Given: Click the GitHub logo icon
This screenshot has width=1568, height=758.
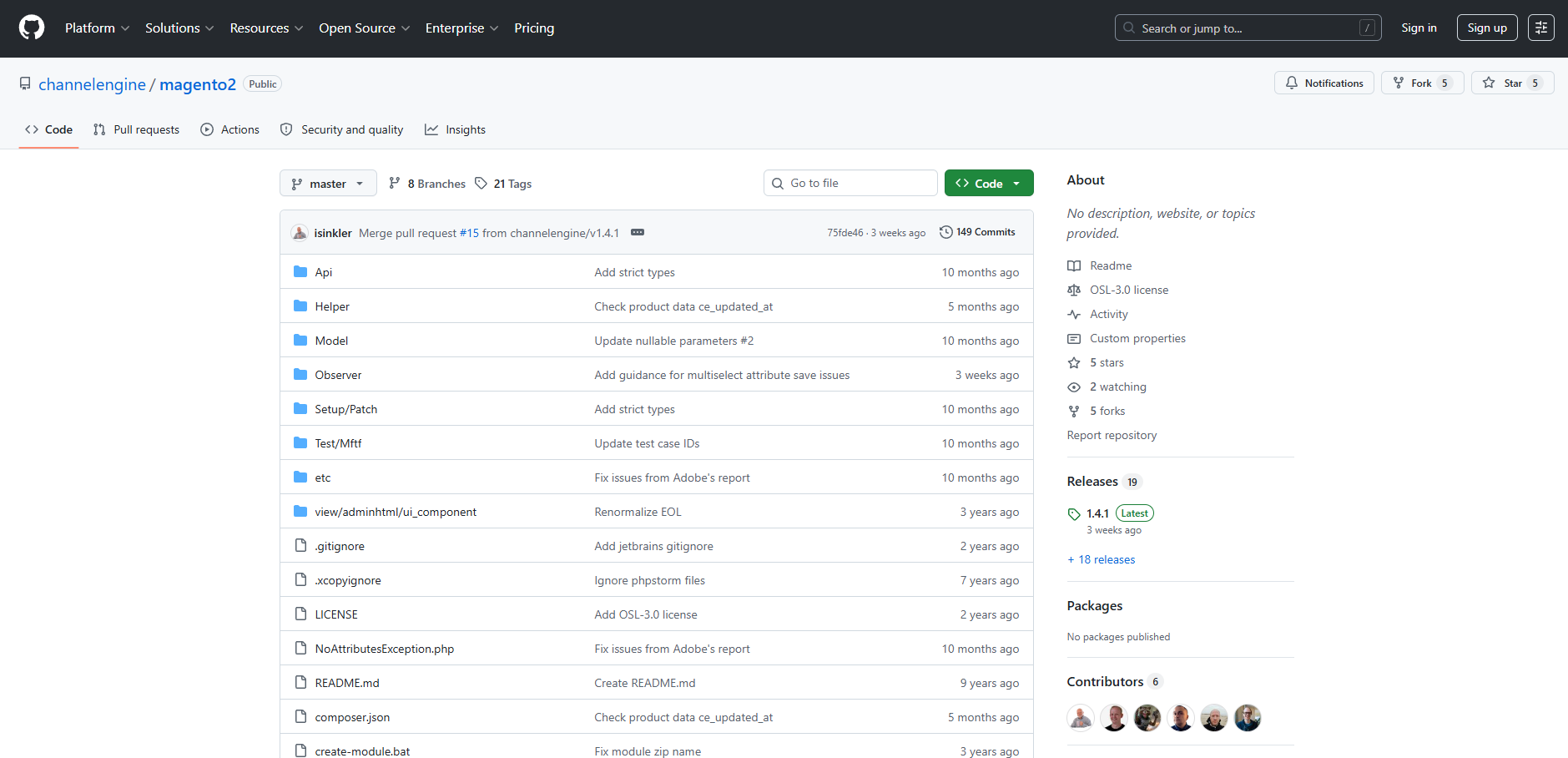Looking at the screenshot, I should pyautogui.click(x=32, y=28).
